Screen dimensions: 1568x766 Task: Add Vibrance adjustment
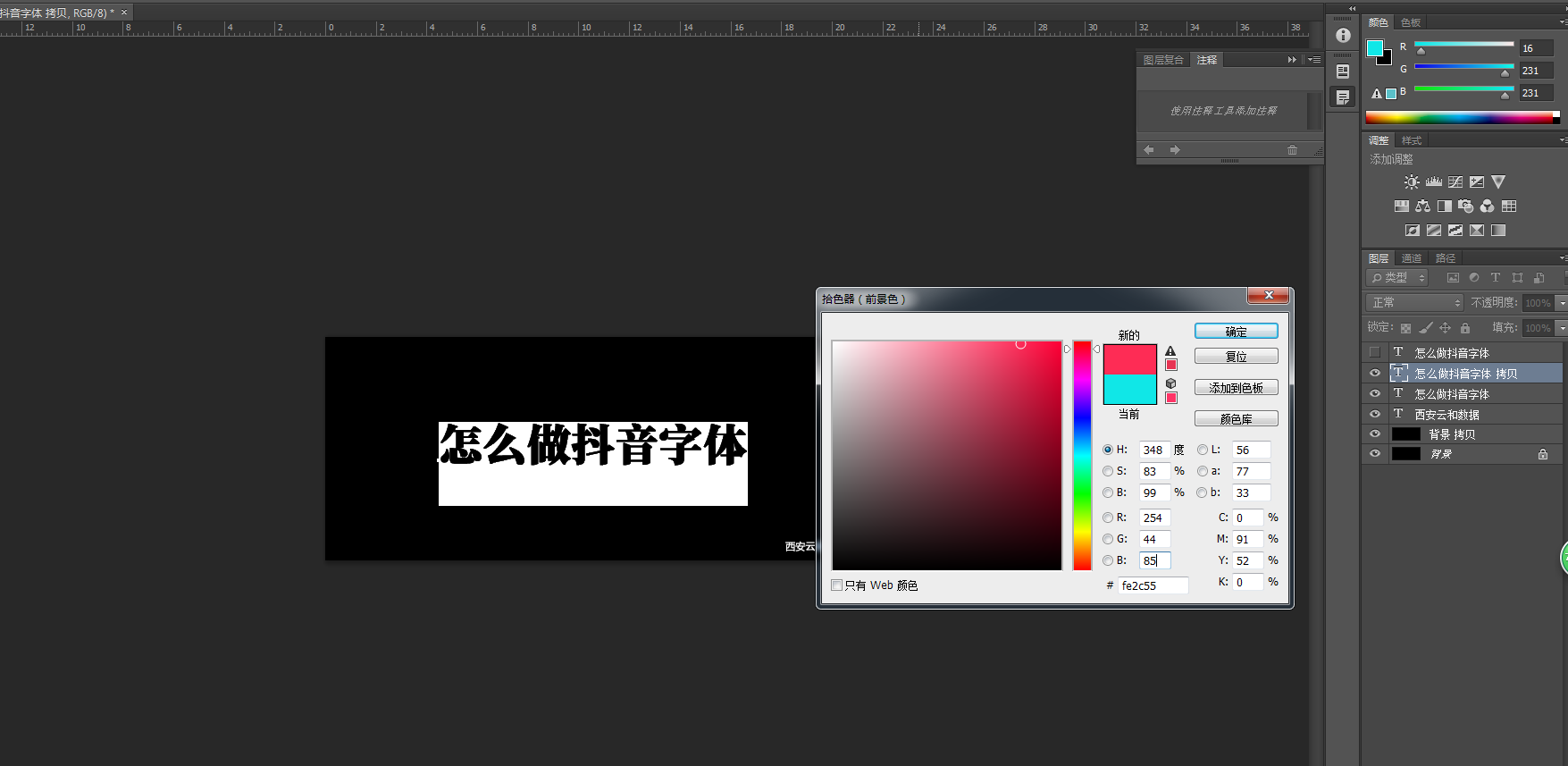pos(1498,181)
